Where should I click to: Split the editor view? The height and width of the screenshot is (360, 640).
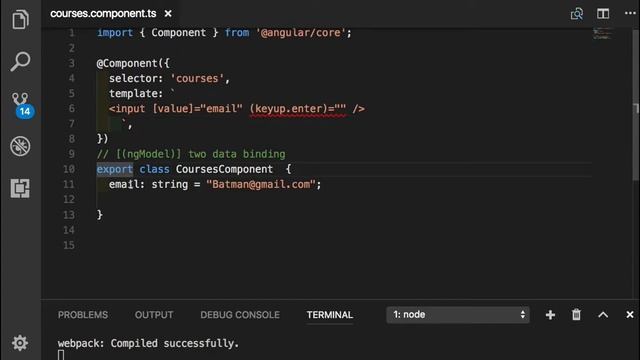pyautogui.click(x=603, y=13)
